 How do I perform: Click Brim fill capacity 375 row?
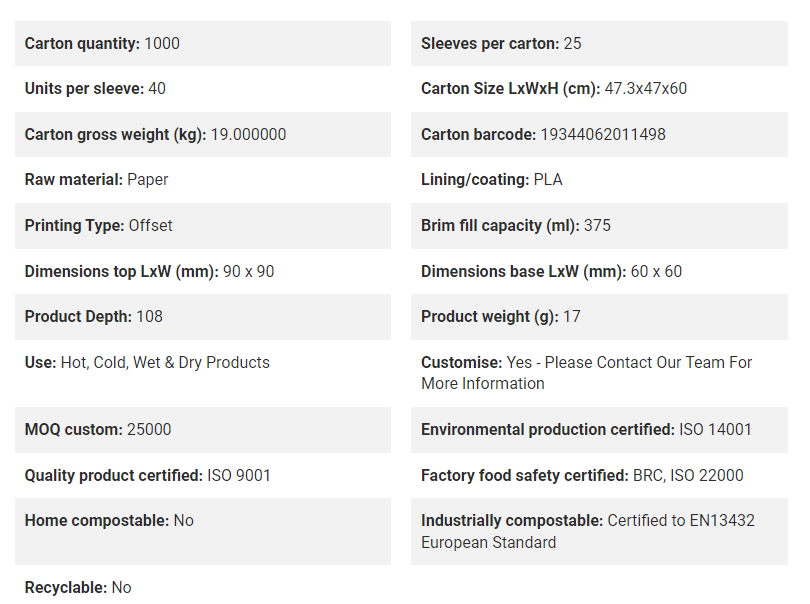pos(599,226)
